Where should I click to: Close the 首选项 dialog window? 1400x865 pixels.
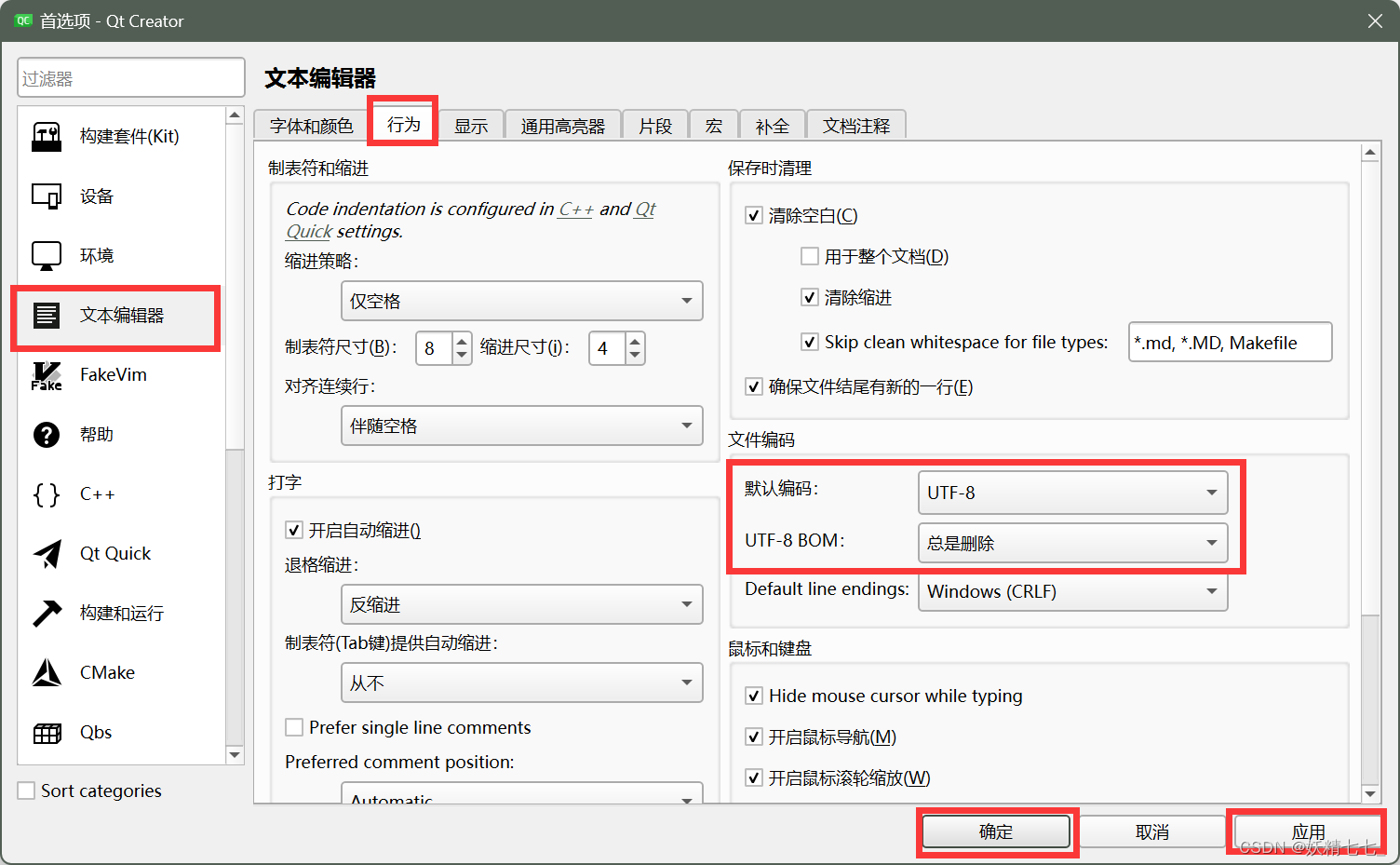pyautogui.click(x=1375, y=20)
